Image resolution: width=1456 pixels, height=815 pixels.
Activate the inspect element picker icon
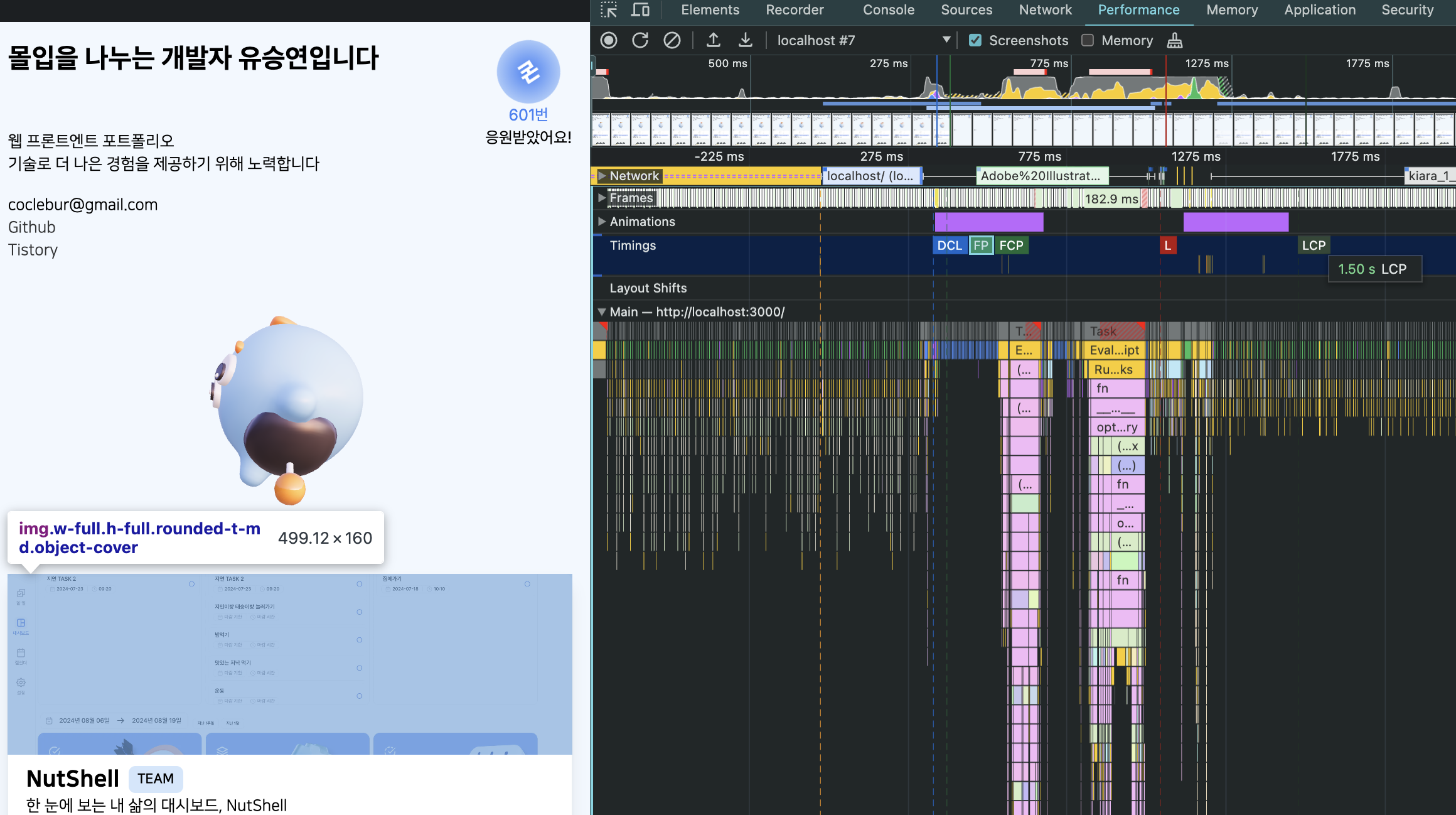tap(608, 10)
